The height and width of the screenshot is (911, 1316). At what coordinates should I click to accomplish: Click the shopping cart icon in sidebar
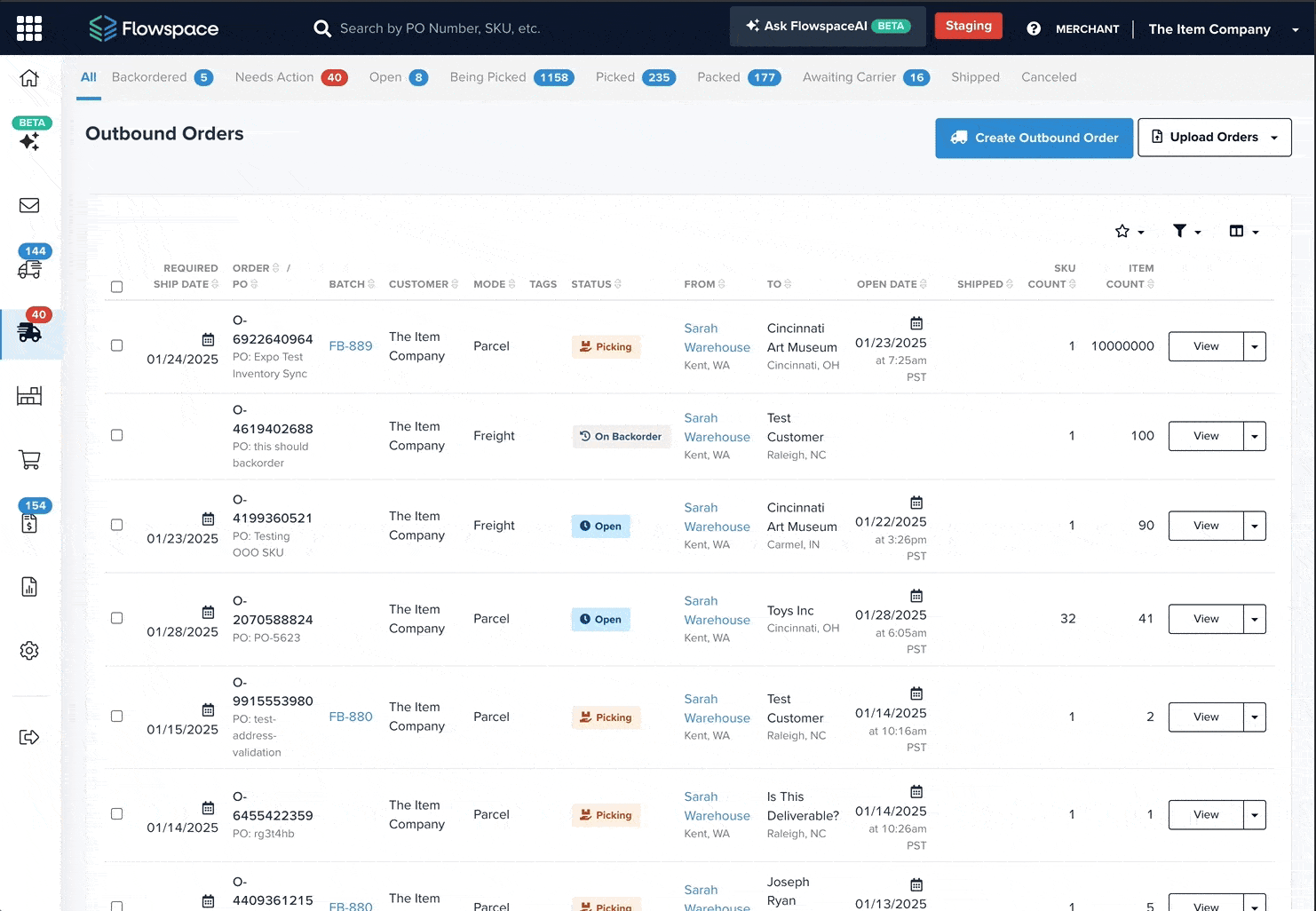pyautogui.click(x=29, y=460)
